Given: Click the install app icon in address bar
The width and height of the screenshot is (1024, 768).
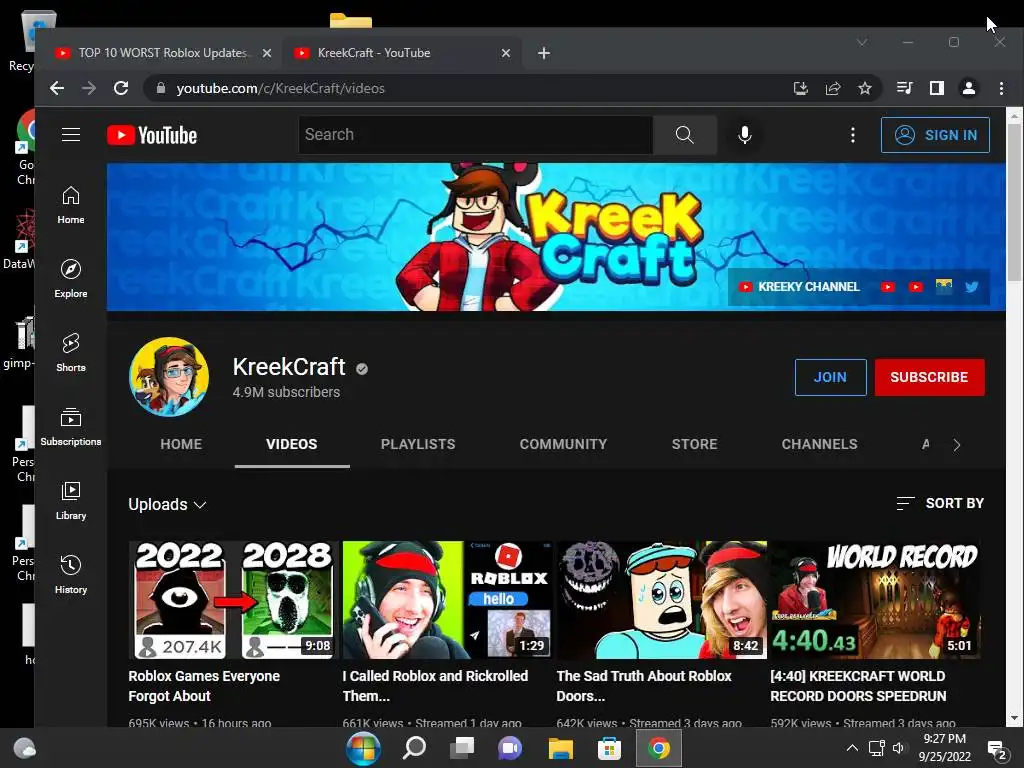Looking at the screenshot, I should click(x=801, y=88).
